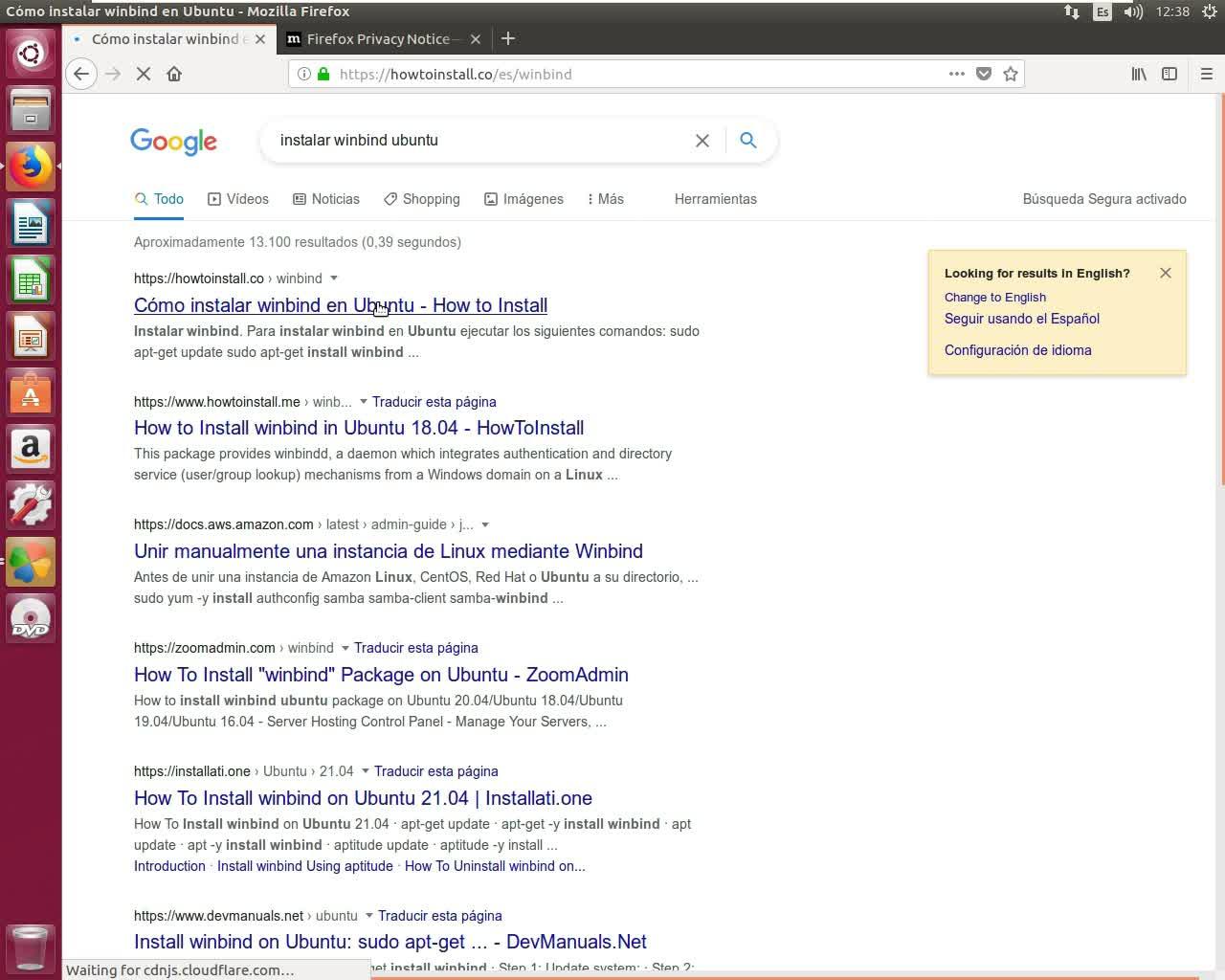Open a new browser tab
The image size is (1225, 980).
click(508, 38)
